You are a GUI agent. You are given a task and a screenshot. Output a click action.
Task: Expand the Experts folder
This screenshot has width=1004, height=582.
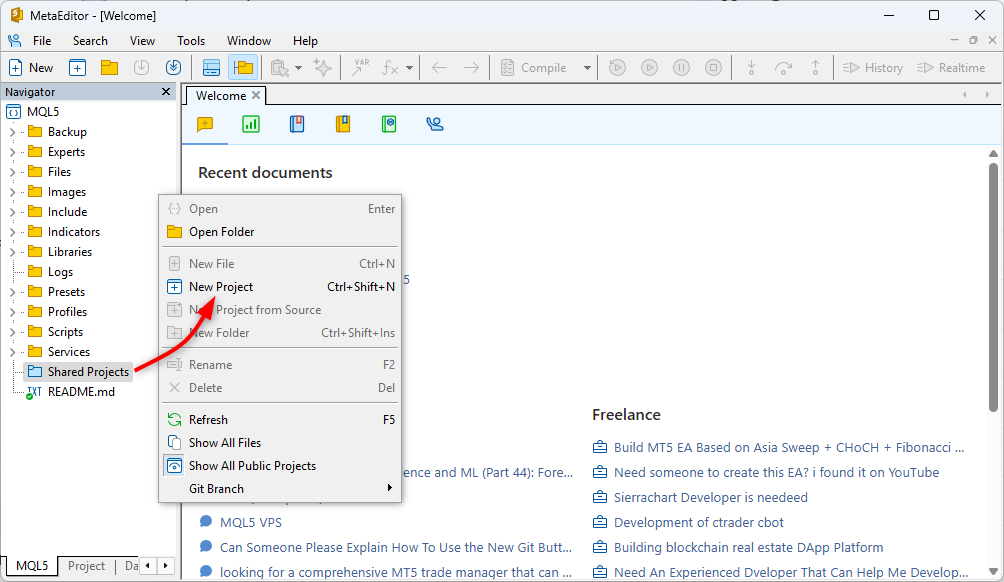(12, 152)
